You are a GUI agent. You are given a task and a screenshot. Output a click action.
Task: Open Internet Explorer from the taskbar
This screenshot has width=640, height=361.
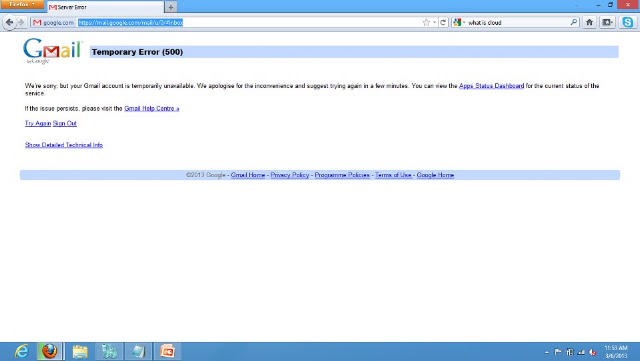(x=22, y=351)
